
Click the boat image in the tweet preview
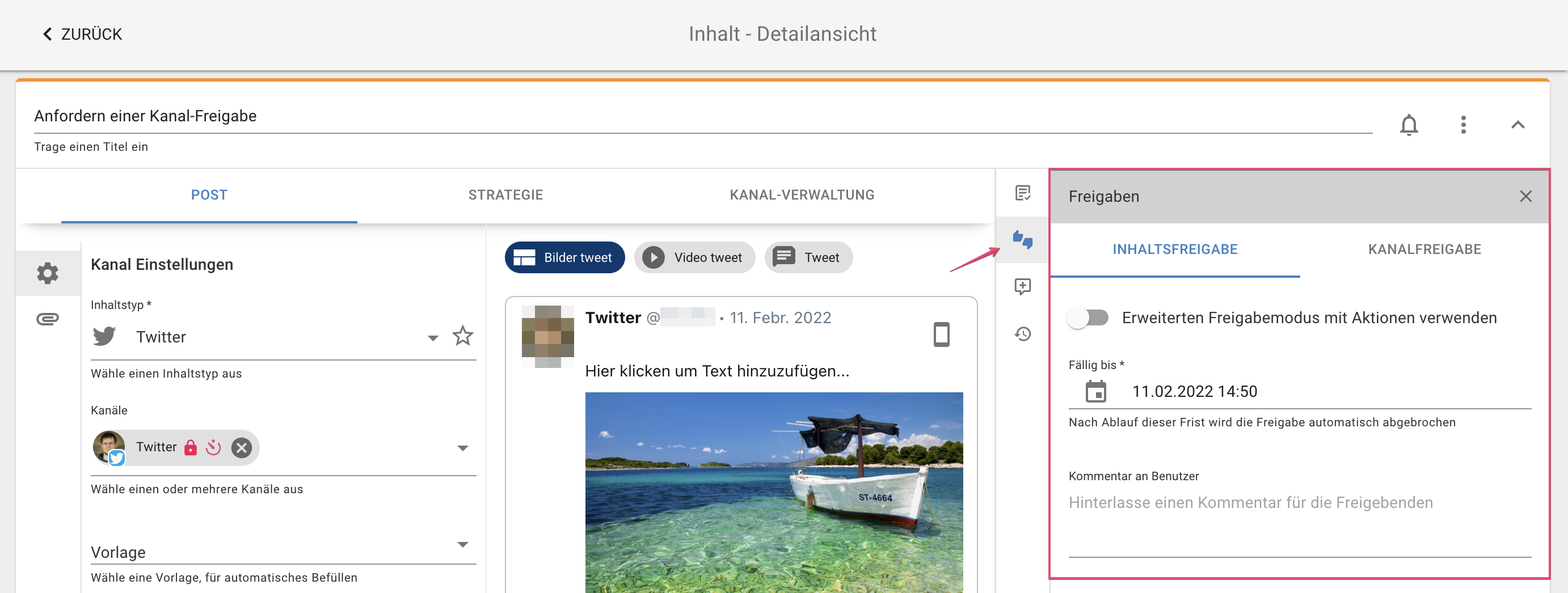774,492
